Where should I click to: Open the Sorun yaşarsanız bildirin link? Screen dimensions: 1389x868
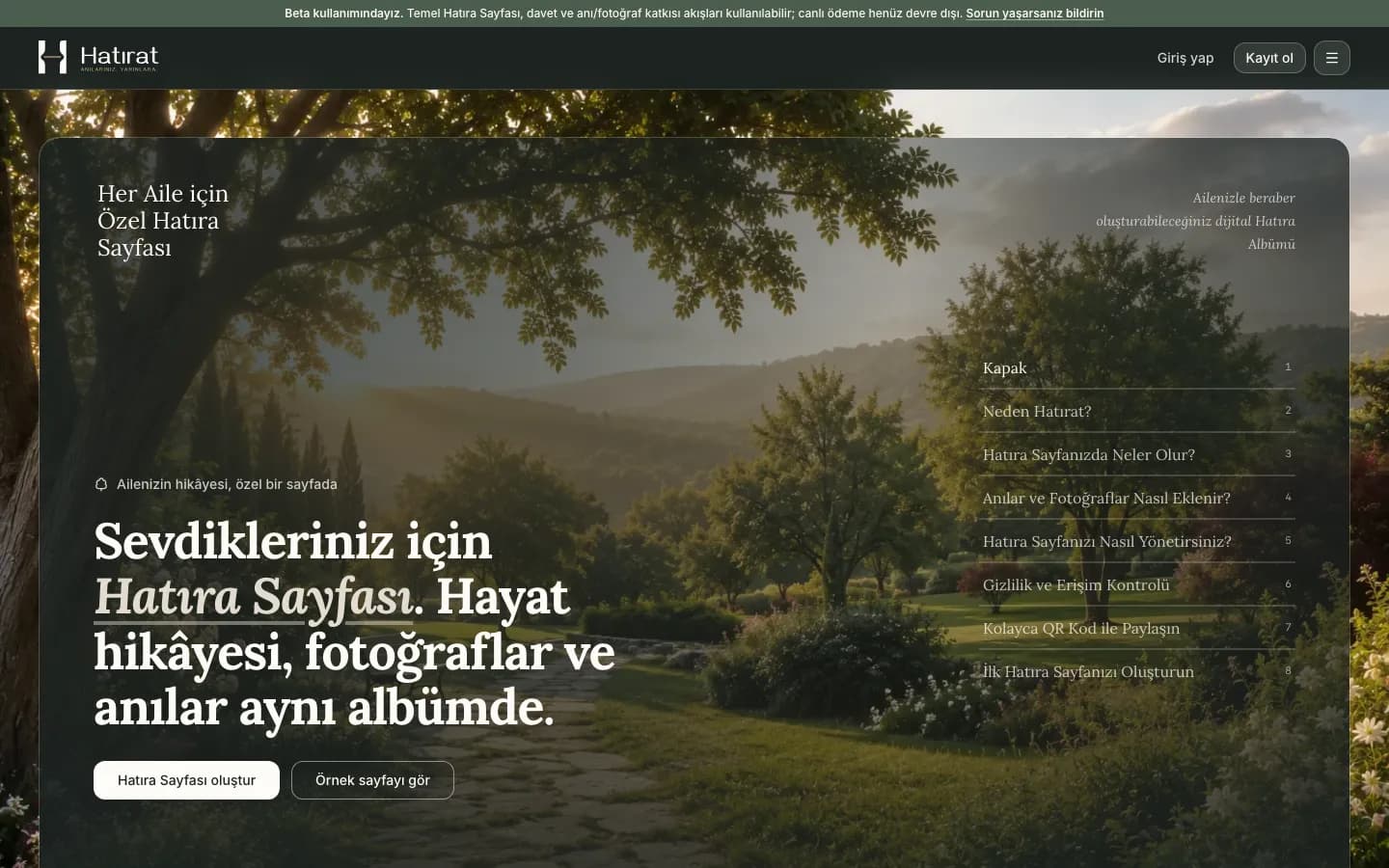point(1035,14)
